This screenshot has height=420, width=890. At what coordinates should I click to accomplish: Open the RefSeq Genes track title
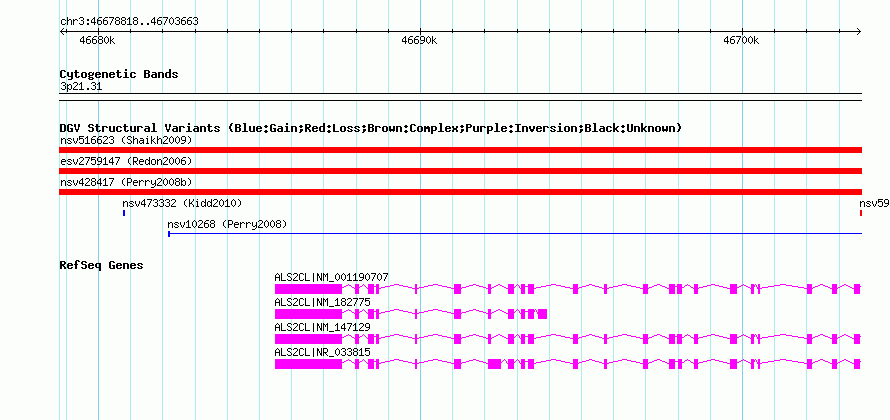pyautogui.click(x=102, y=265)
